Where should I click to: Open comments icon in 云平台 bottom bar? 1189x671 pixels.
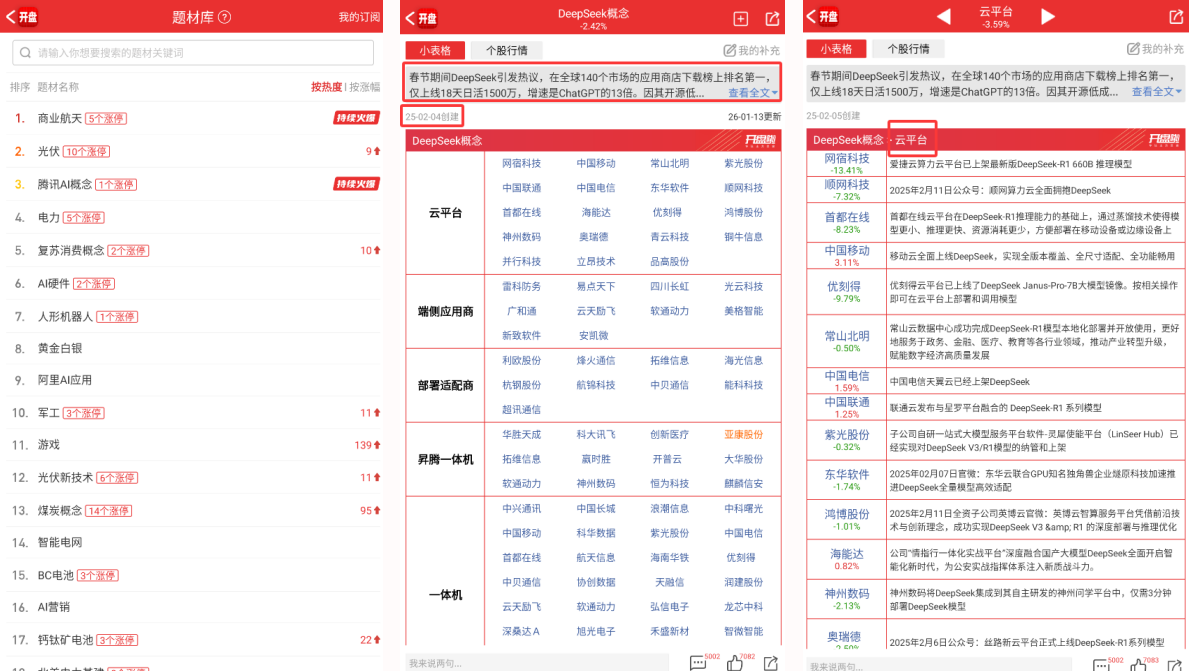point(1099,663)
